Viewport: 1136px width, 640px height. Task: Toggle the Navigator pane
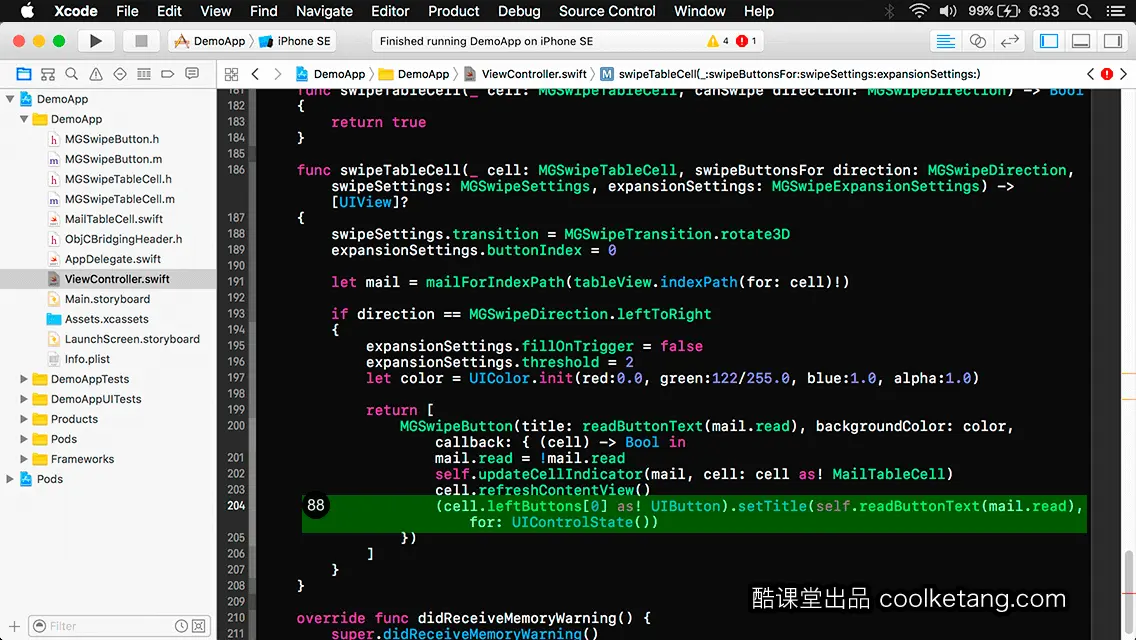point(1049,41)
